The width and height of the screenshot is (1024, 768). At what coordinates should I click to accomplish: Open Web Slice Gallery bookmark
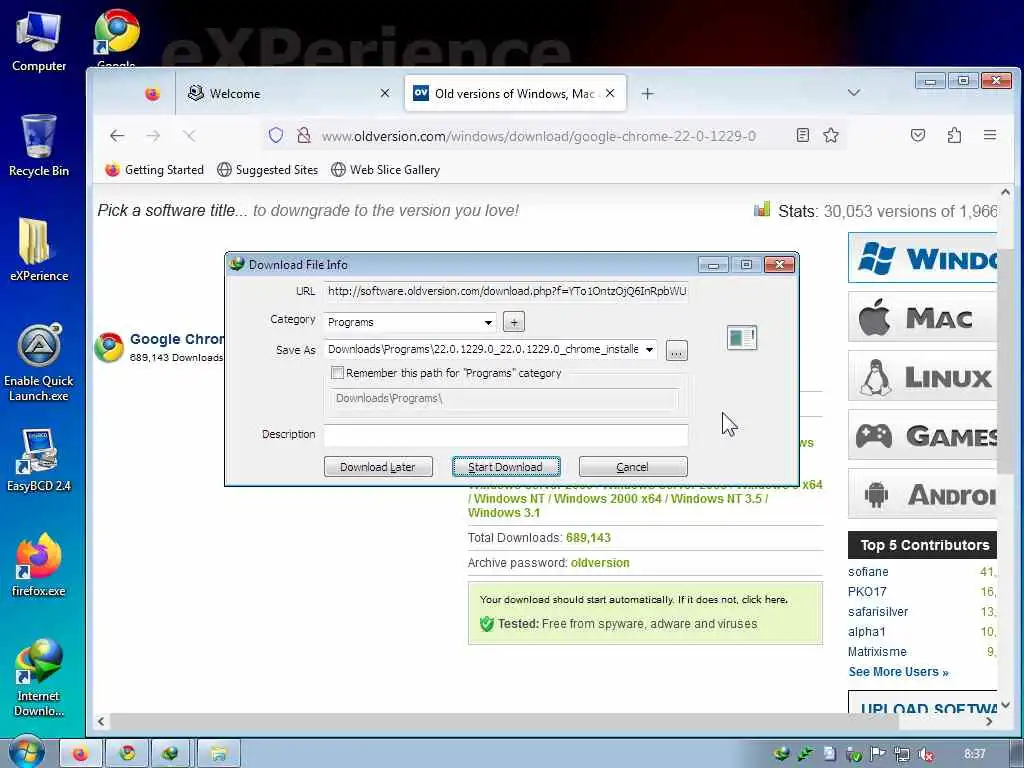[385, 170]
